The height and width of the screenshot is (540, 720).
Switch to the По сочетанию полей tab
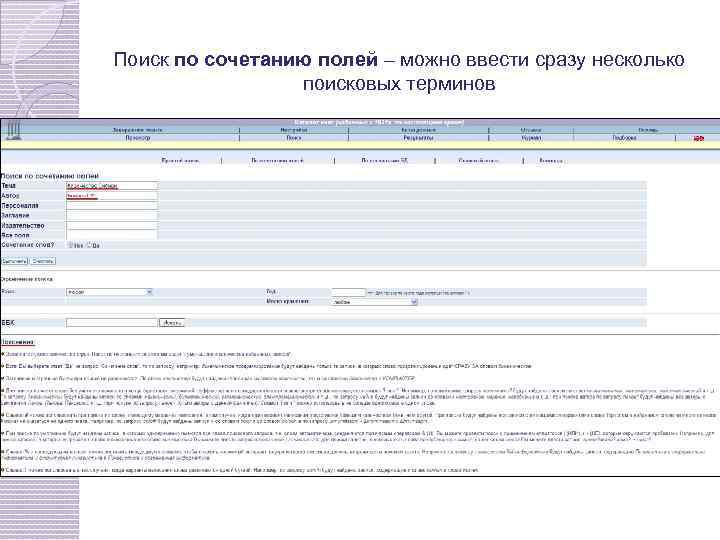pos(277,161)
